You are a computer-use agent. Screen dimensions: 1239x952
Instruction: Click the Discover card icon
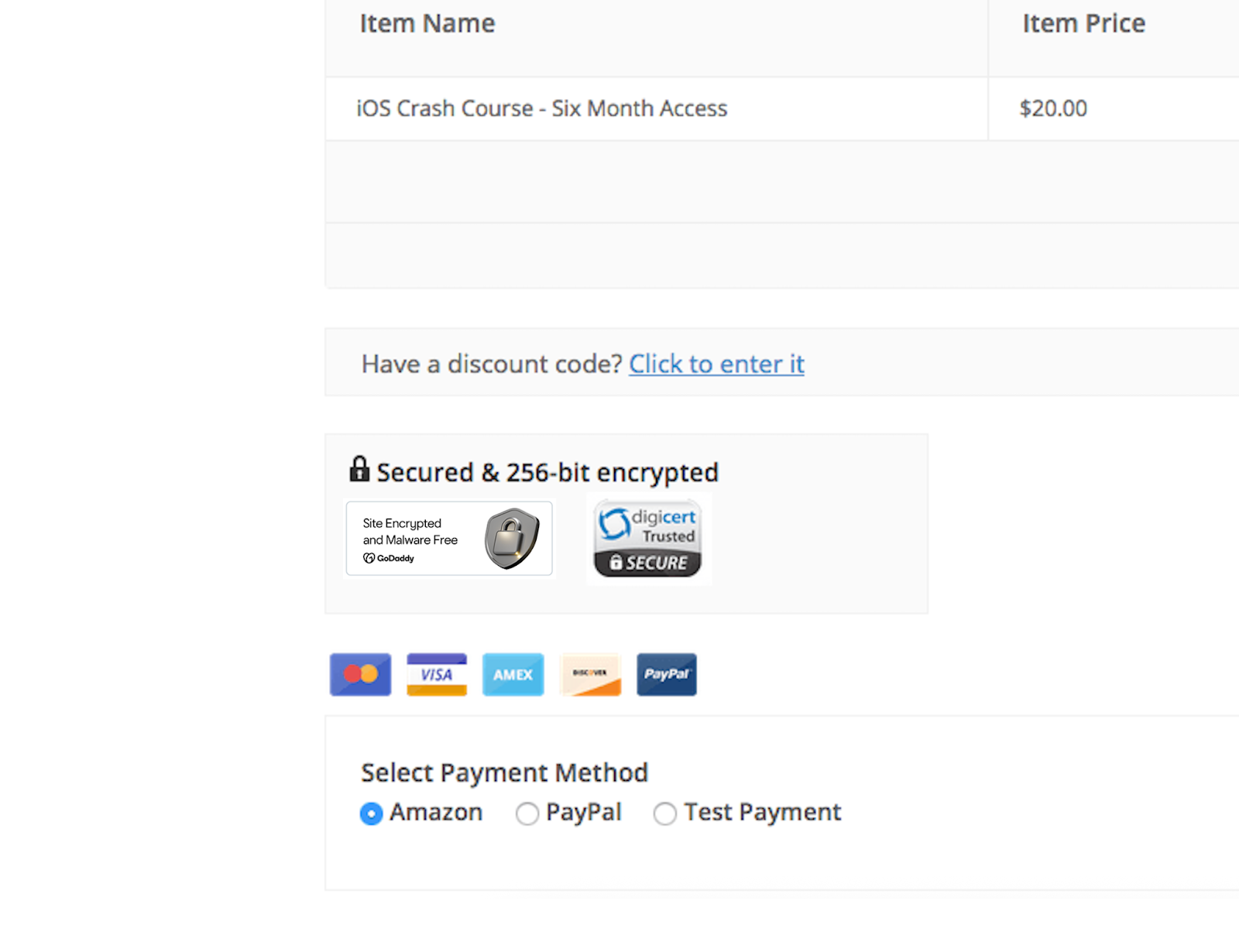tap(589, 674)
